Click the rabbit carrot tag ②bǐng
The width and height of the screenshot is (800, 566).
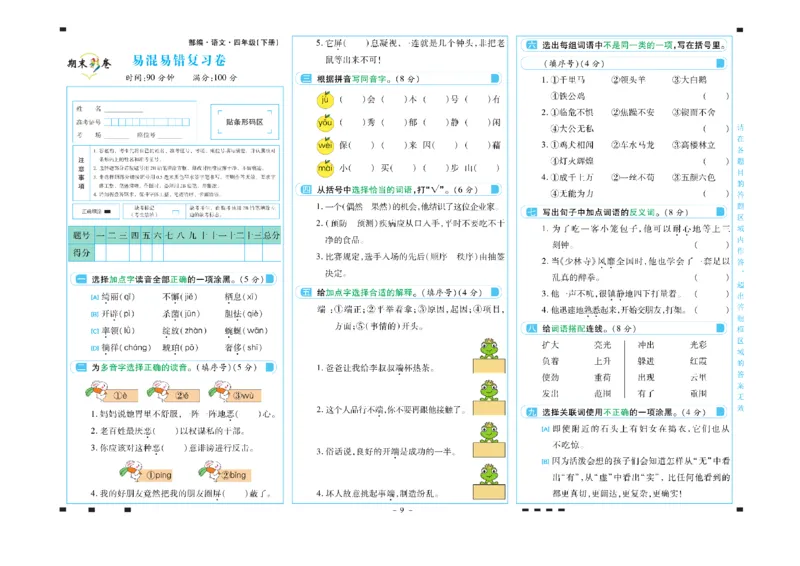tap(225, 472)
